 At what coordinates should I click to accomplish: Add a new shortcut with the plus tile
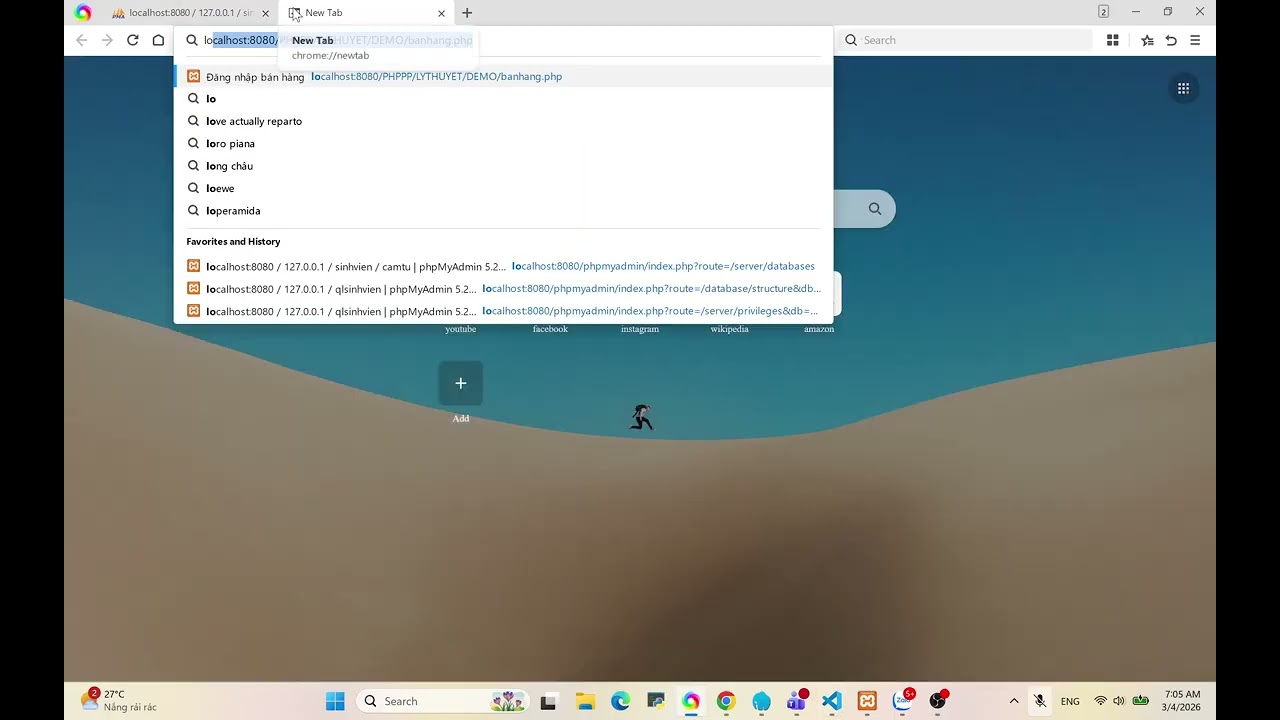pos(460,383)
